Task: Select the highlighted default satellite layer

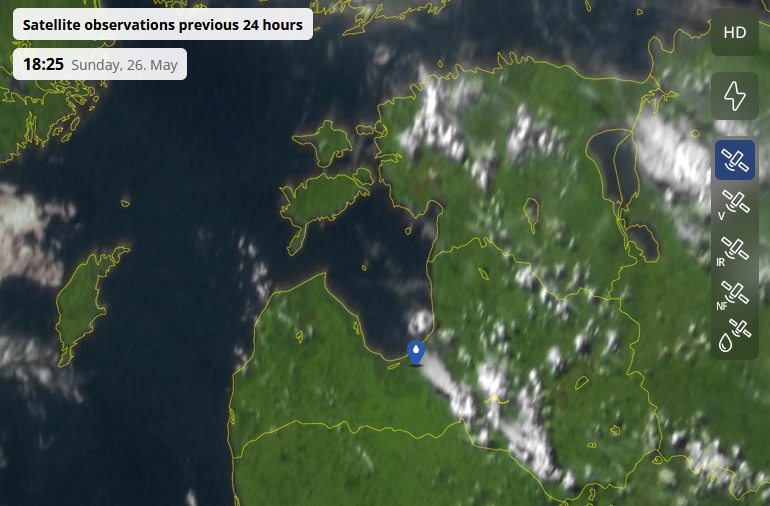Action: pos(735,160)
